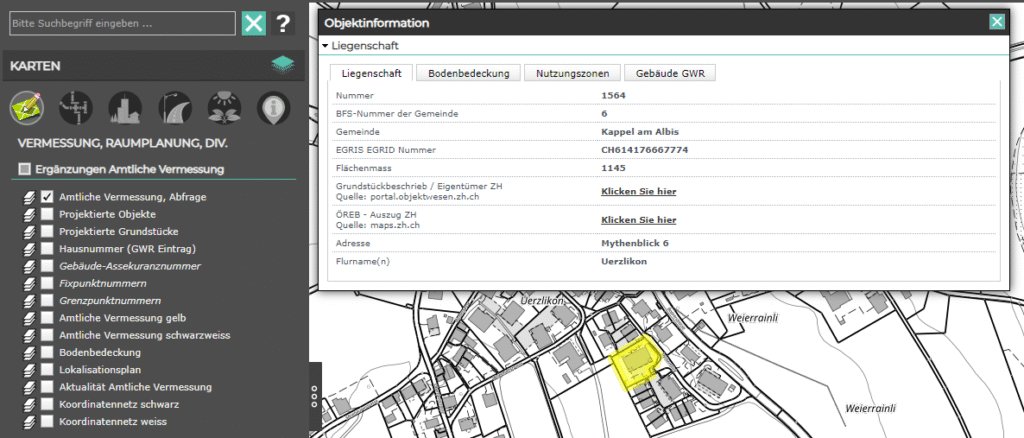This screenshot has height=438, width=1024.
Task: Enable the Bodenbedeckung layer checkbox
Action: tap(47, 353)
